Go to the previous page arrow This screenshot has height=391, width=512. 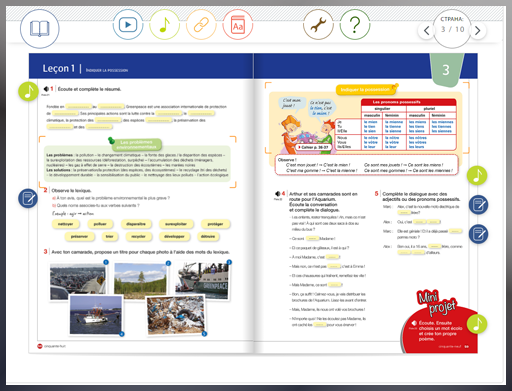pyautogui.click(x=426, y=31)
